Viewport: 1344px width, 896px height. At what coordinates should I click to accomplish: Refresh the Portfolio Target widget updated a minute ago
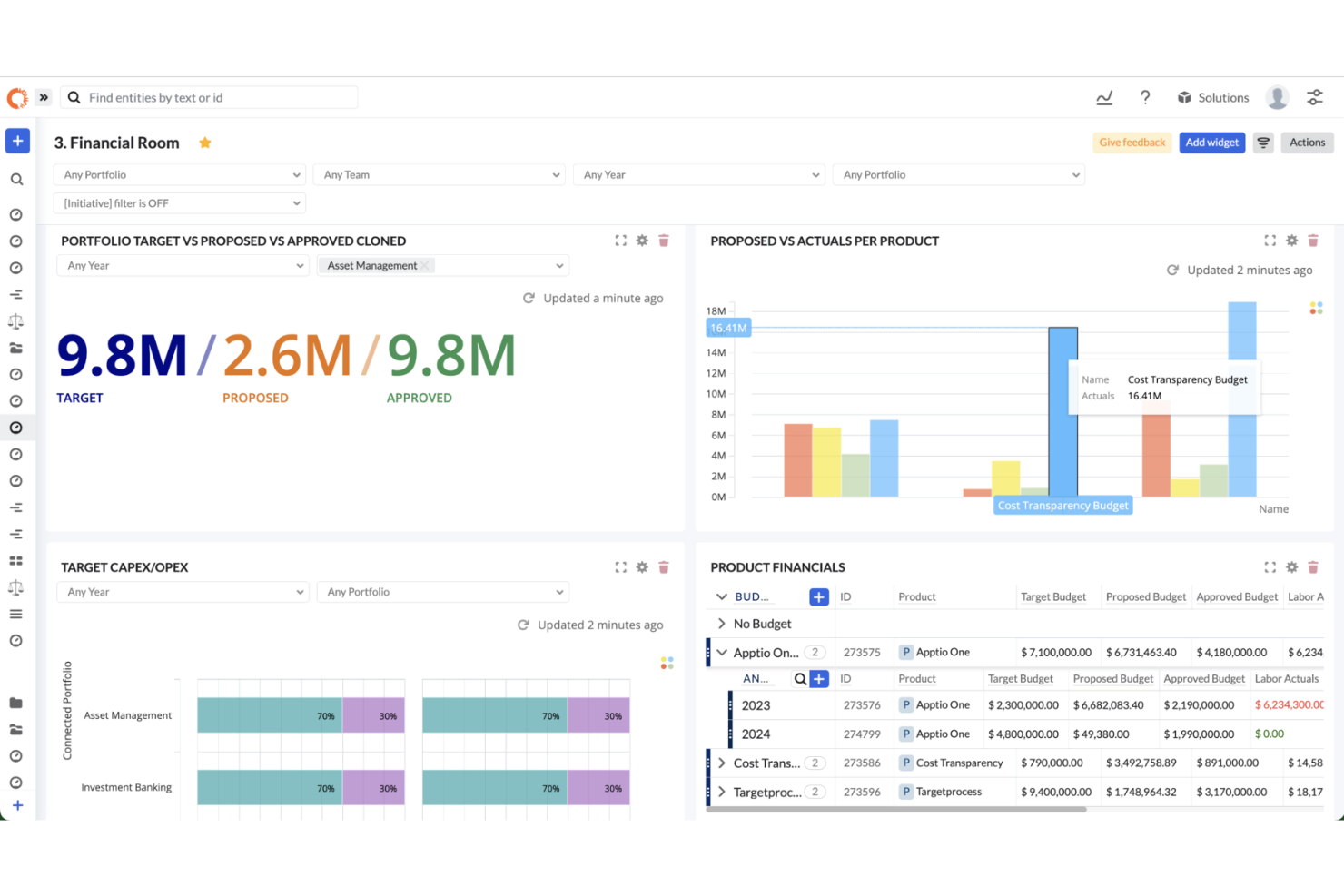529,298
